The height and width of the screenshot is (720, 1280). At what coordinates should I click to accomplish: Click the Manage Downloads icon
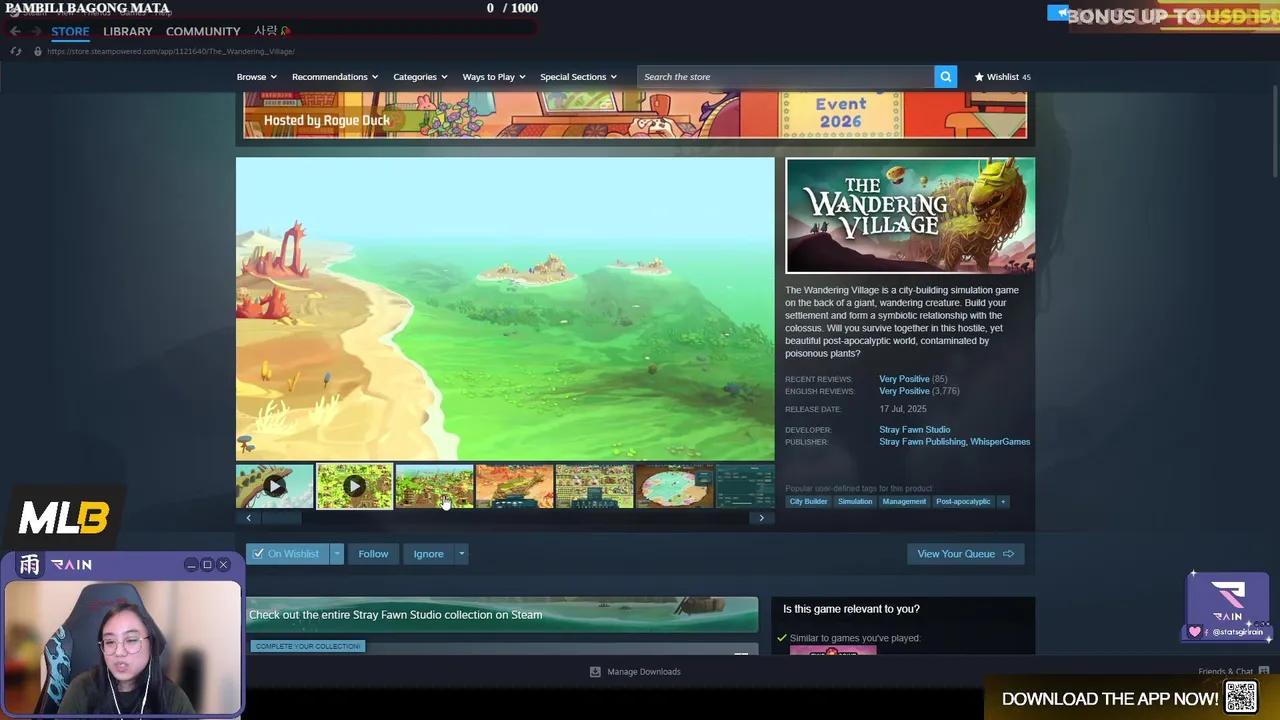coord(595,672)
